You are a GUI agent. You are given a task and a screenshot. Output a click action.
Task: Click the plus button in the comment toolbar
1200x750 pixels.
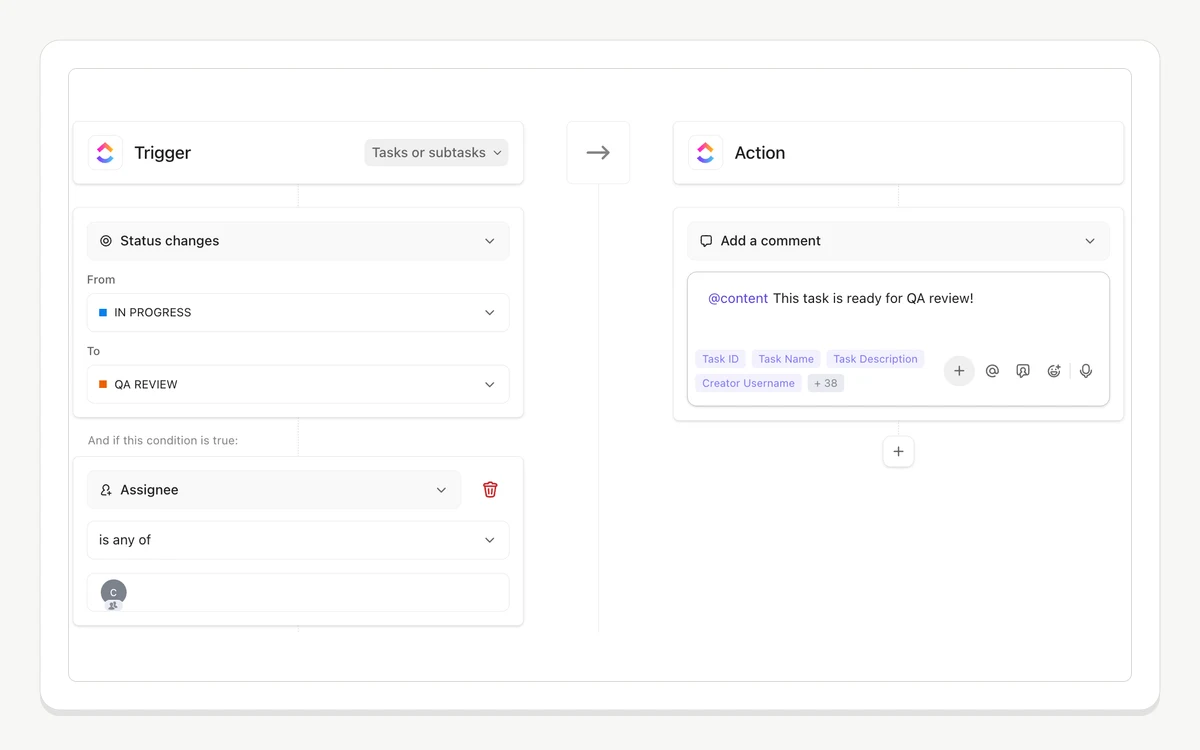coord(959,371)
